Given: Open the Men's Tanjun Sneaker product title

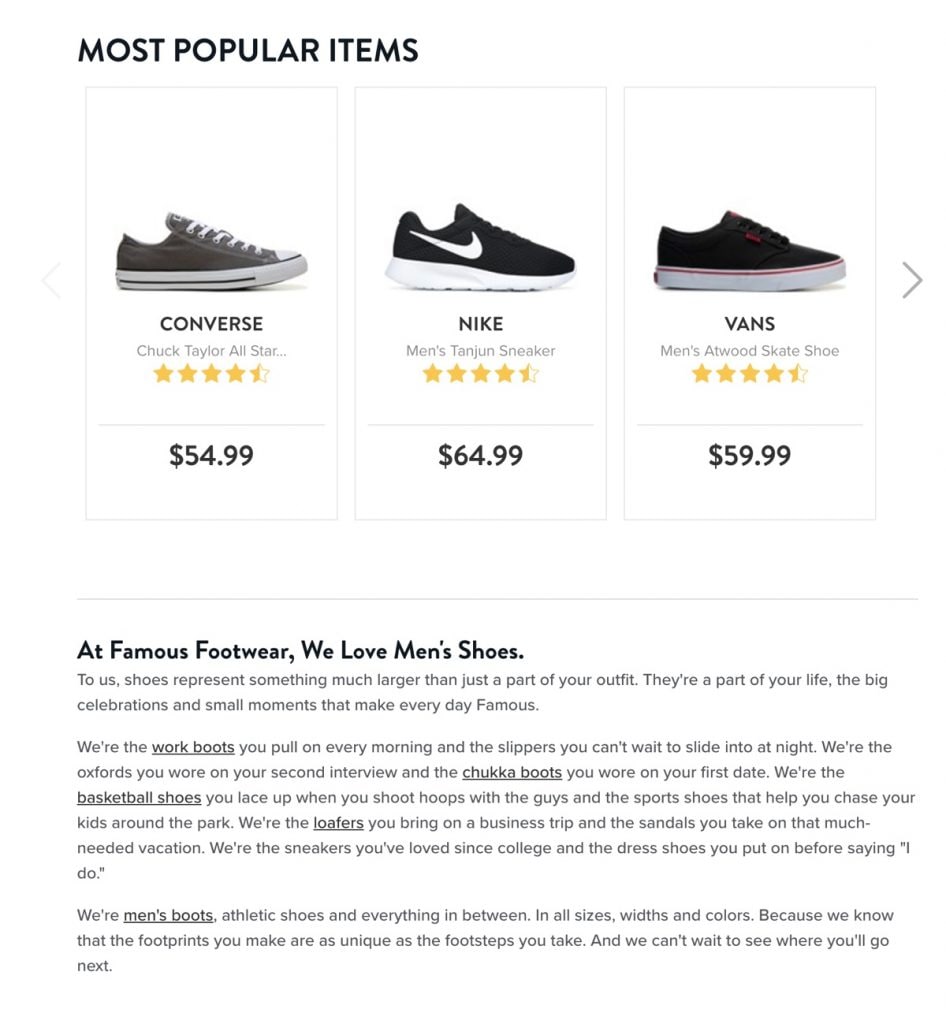Looking at the screenshot, I should [480, 351].
